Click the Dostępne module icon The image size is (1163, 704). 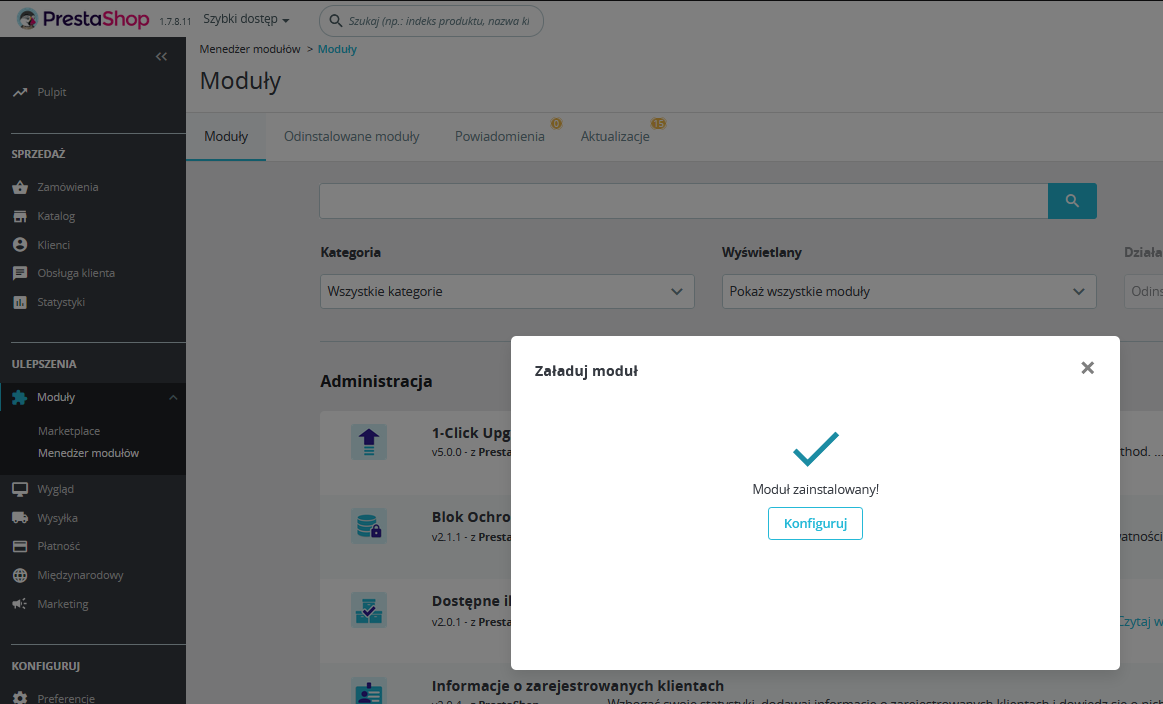click(369, 611)
